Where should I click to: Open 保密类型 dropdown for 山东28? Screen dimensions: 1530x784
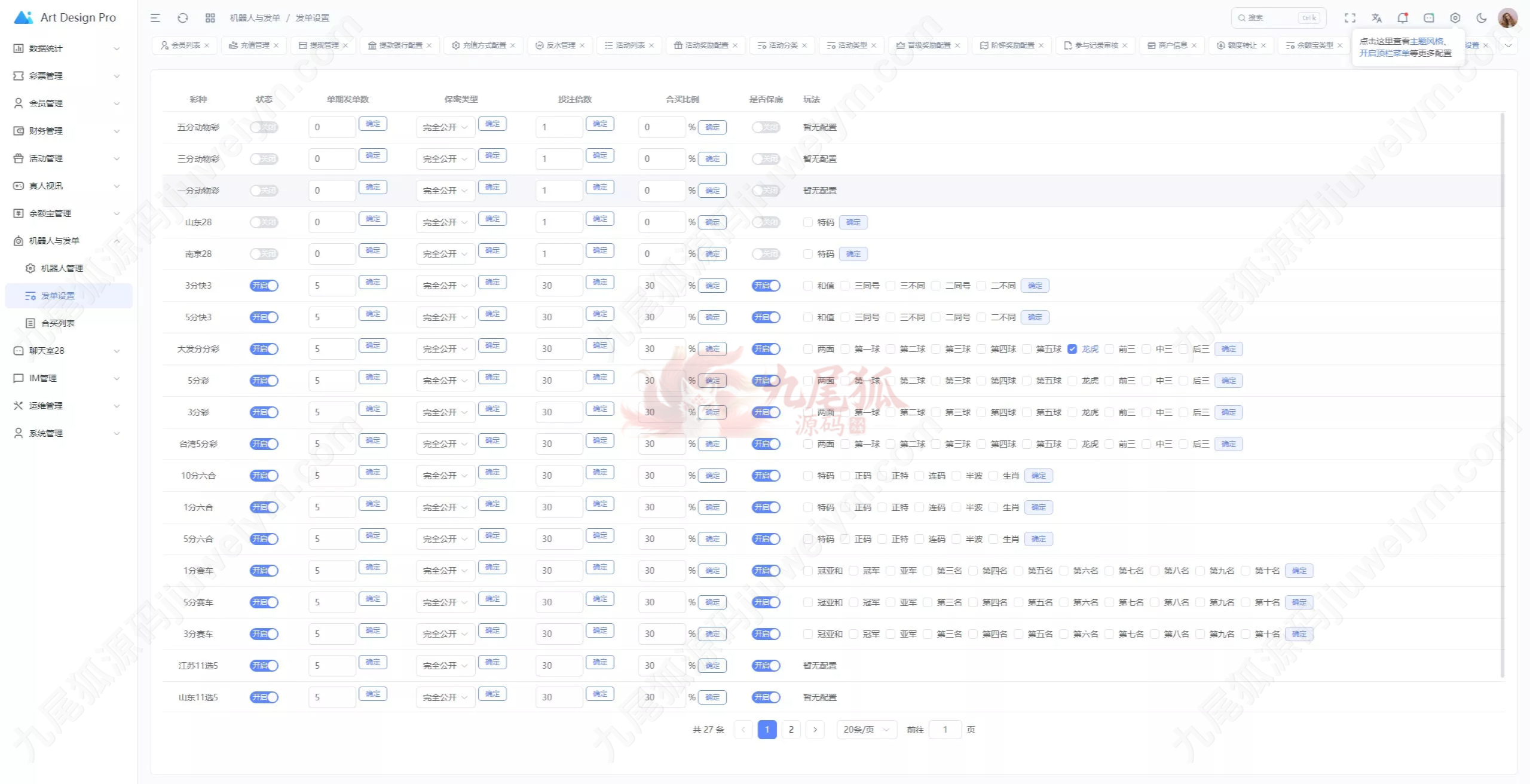click(445, 222)
